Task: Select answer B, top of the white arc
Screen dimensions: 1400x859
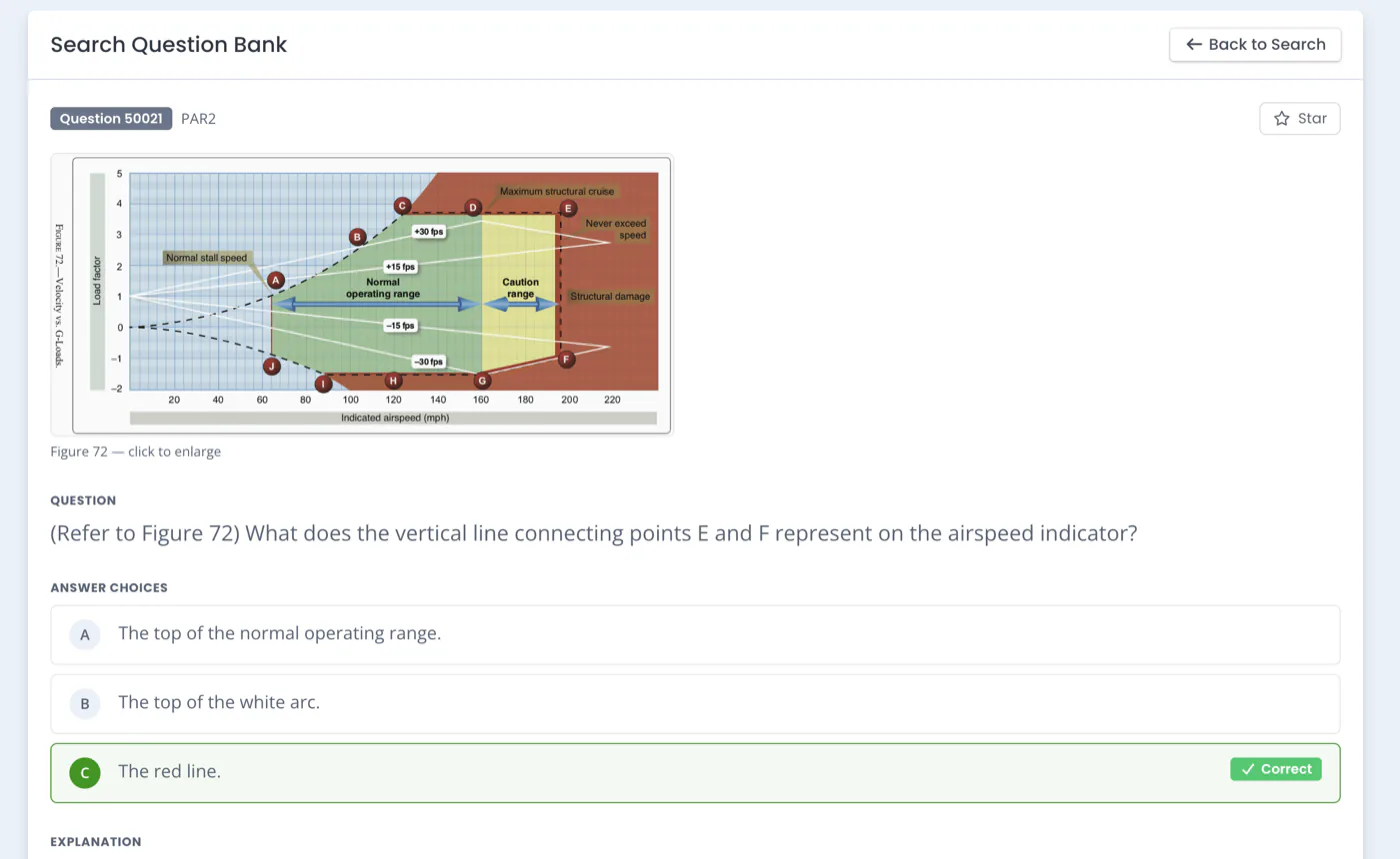Action: 695,703
